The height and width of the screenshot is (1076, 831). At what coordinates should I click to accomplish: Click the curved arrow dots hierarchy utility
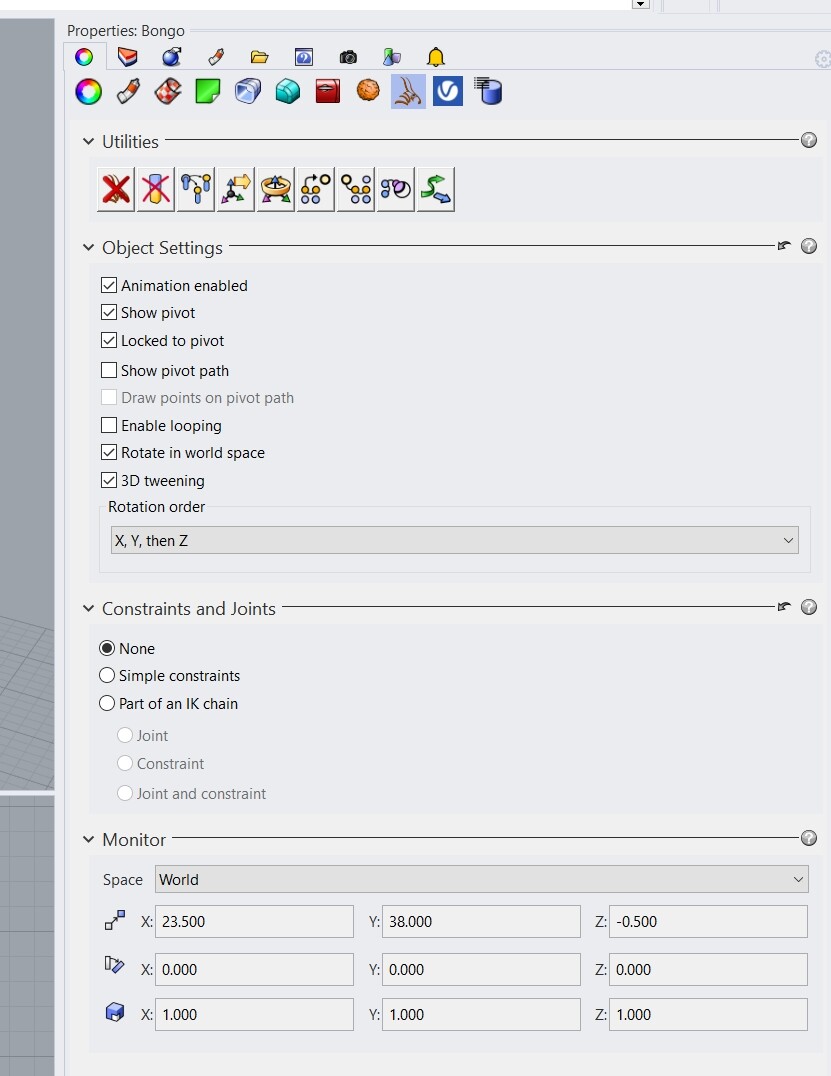[316, 189]
